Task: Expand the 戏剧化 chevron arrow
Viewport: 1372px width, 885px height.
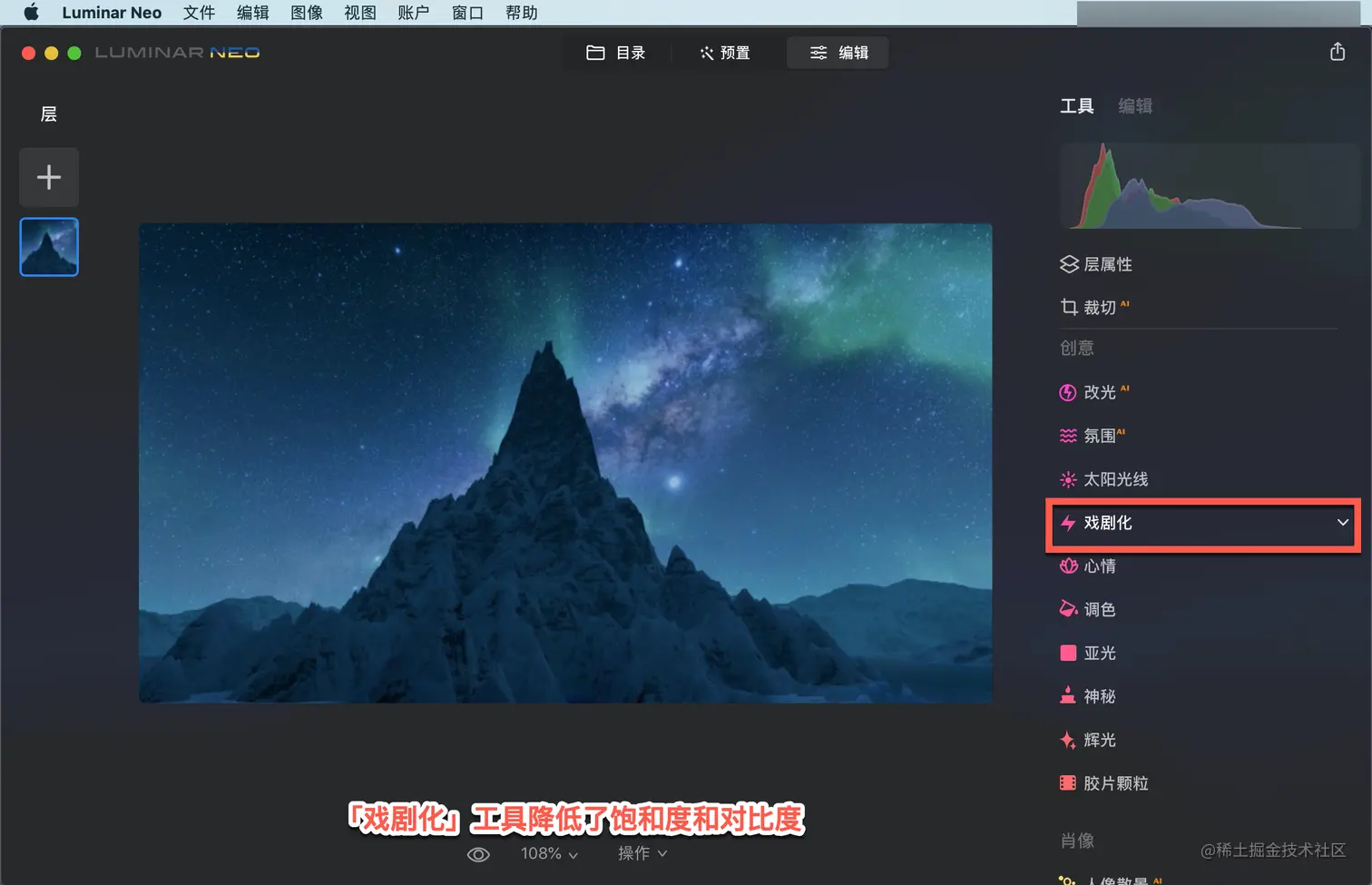Action: (1343, 523)
